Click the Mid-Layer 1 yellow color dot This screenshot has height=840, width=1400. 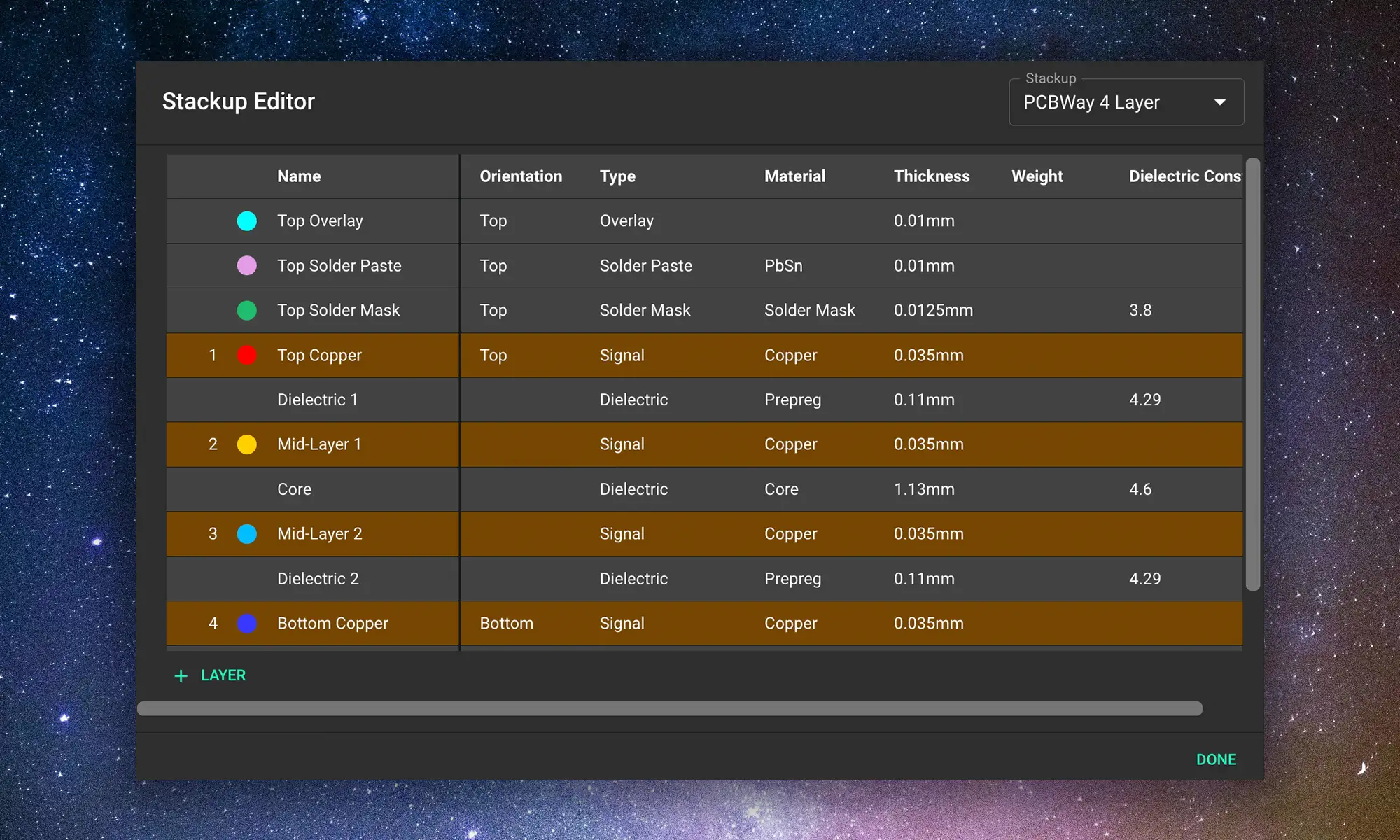click(246, 444)
